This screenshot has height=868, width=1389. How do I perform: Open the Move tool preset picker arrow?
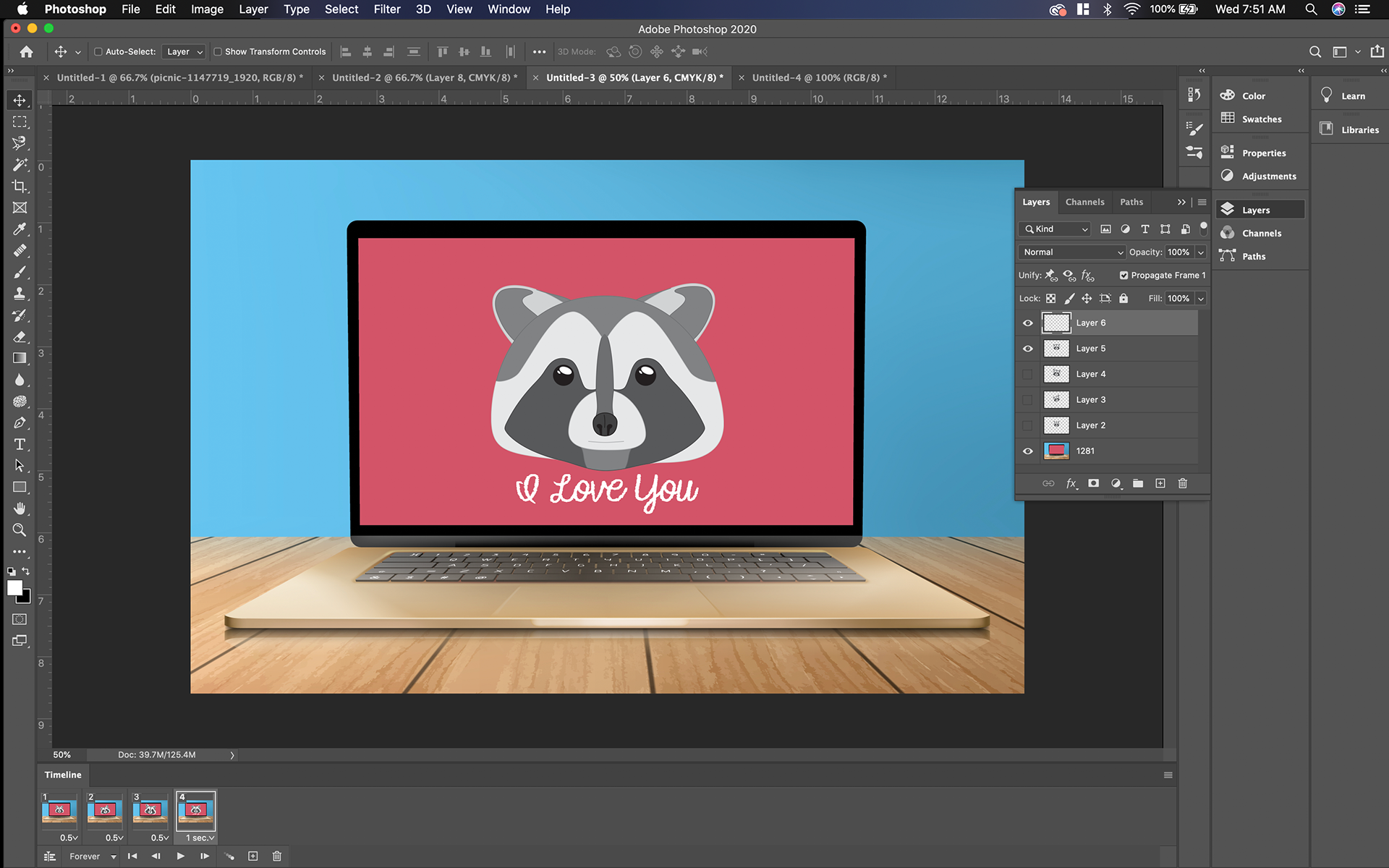(x=77, y=52)
